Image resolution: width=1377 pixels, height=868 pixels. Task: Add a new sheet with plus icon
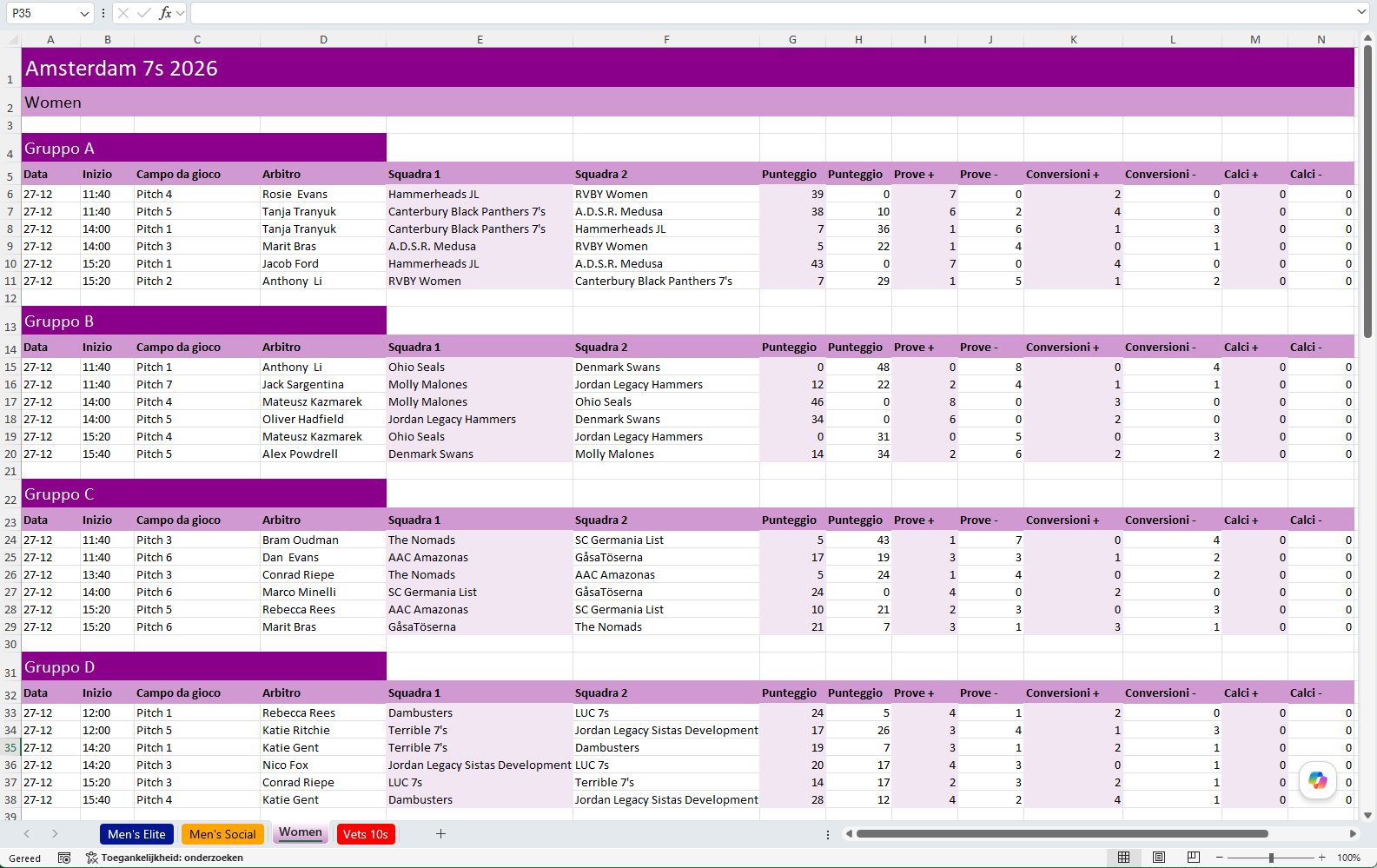[440, 834]
